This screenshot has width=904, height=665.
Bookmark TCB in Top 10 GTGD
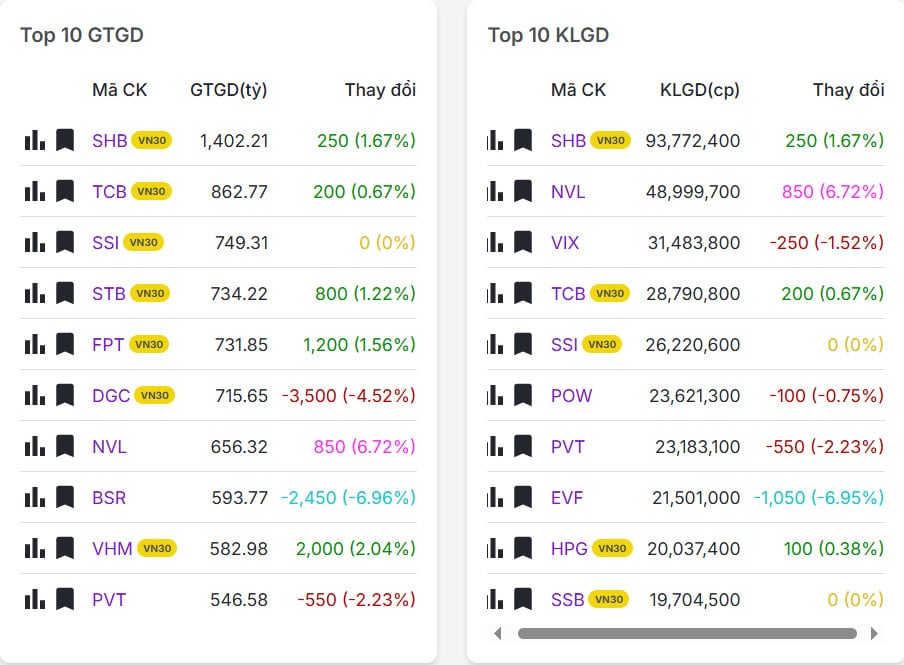[65, 191]
